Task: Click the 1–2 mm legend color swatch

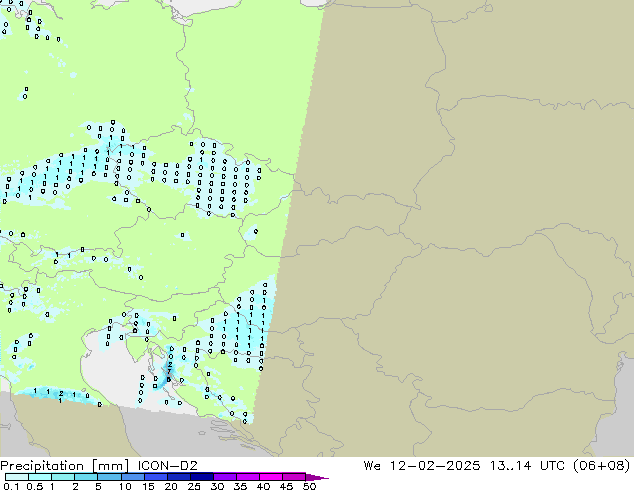Action: [x=63, y=477]
